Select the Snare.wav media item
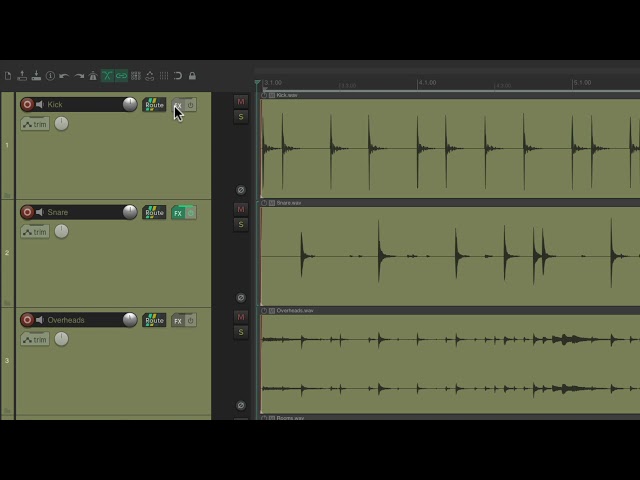The height and width of the screenshot is (480, 640). [450, 253]
